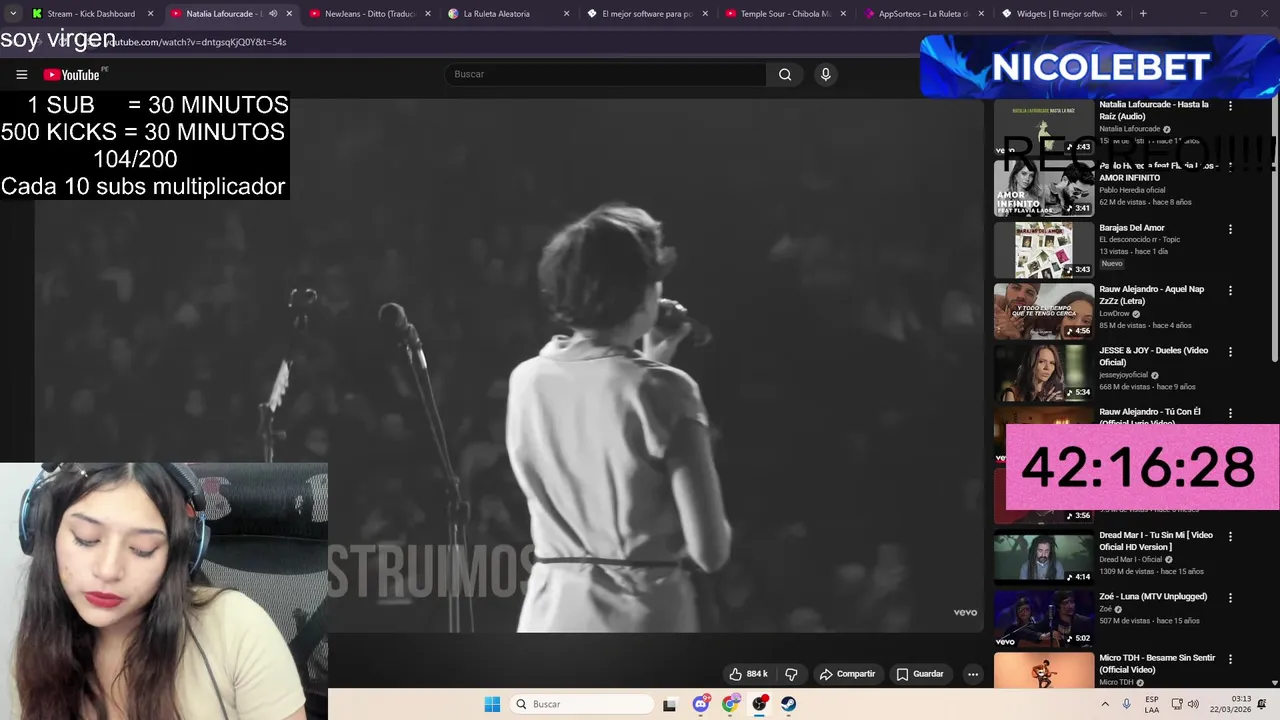
Task: Click the Windows taskbar Buscar search box
Action: pyautogui.click(x=583, y=704)
